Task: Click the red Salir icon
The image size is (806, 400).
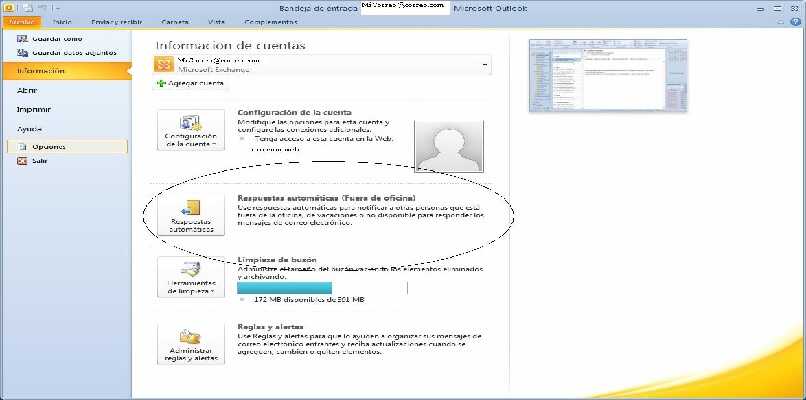Action: click(x=22, y=161)
